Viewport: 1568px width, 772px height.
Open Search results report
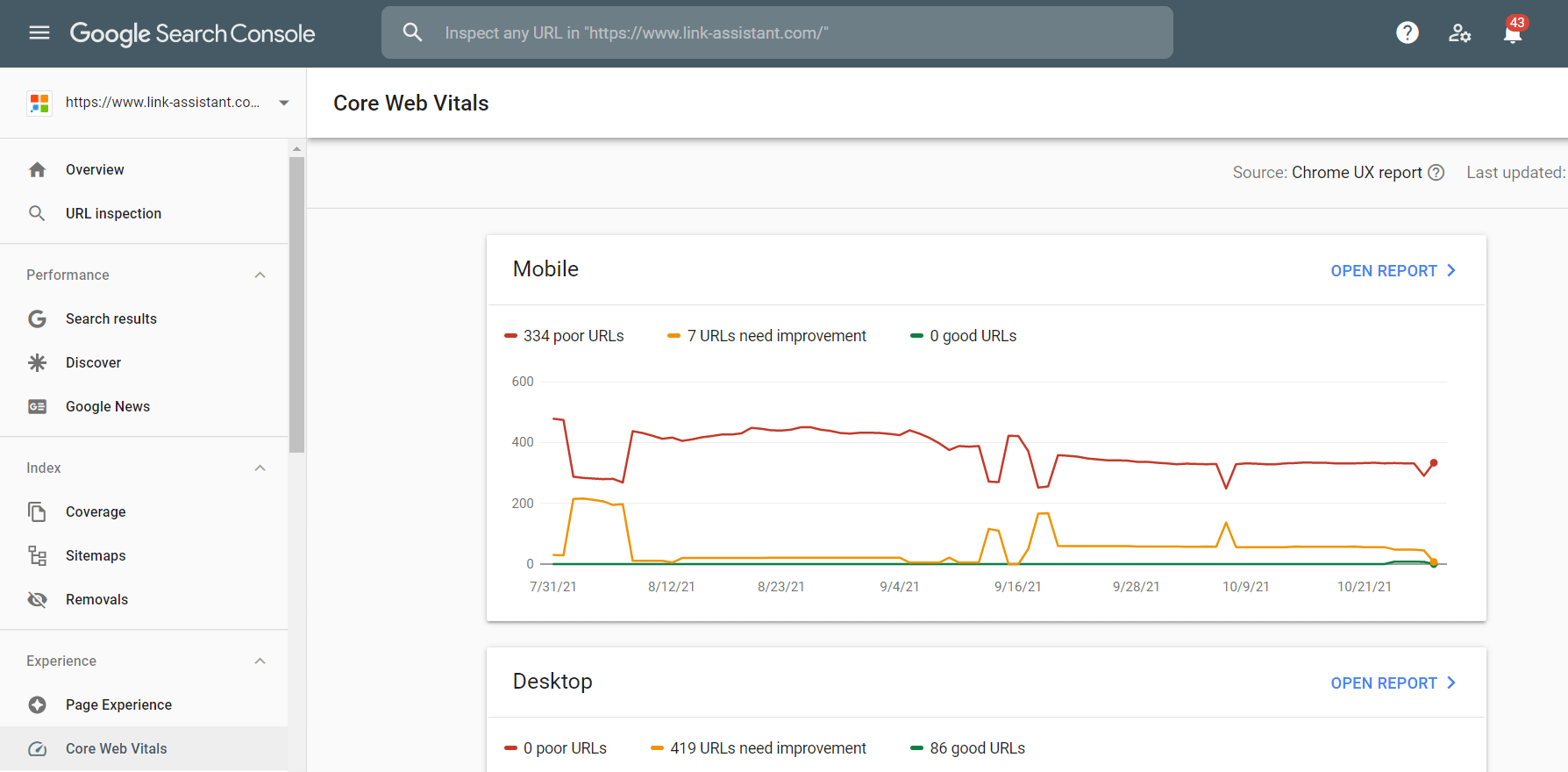pyautogui.click(x=144, y=318)
